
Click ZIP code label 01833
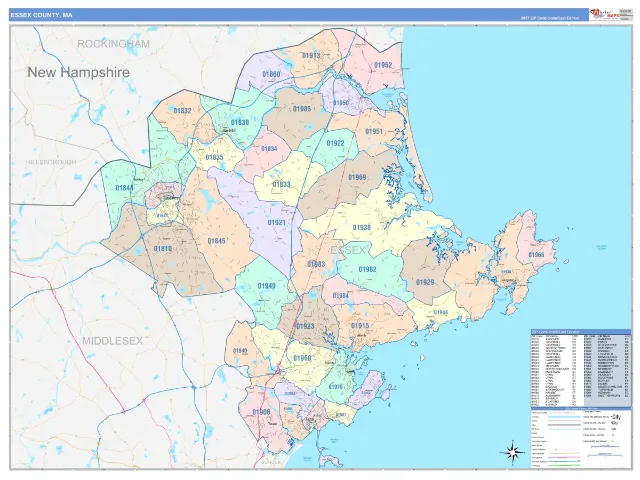point(281,184)
